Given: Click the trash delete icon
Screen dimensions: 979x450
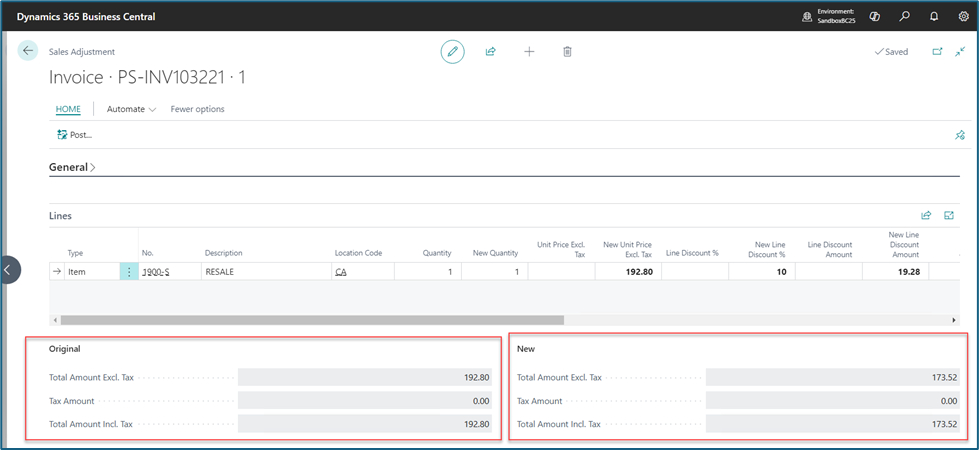Looking at the screenshot, I should pos(567,52).
